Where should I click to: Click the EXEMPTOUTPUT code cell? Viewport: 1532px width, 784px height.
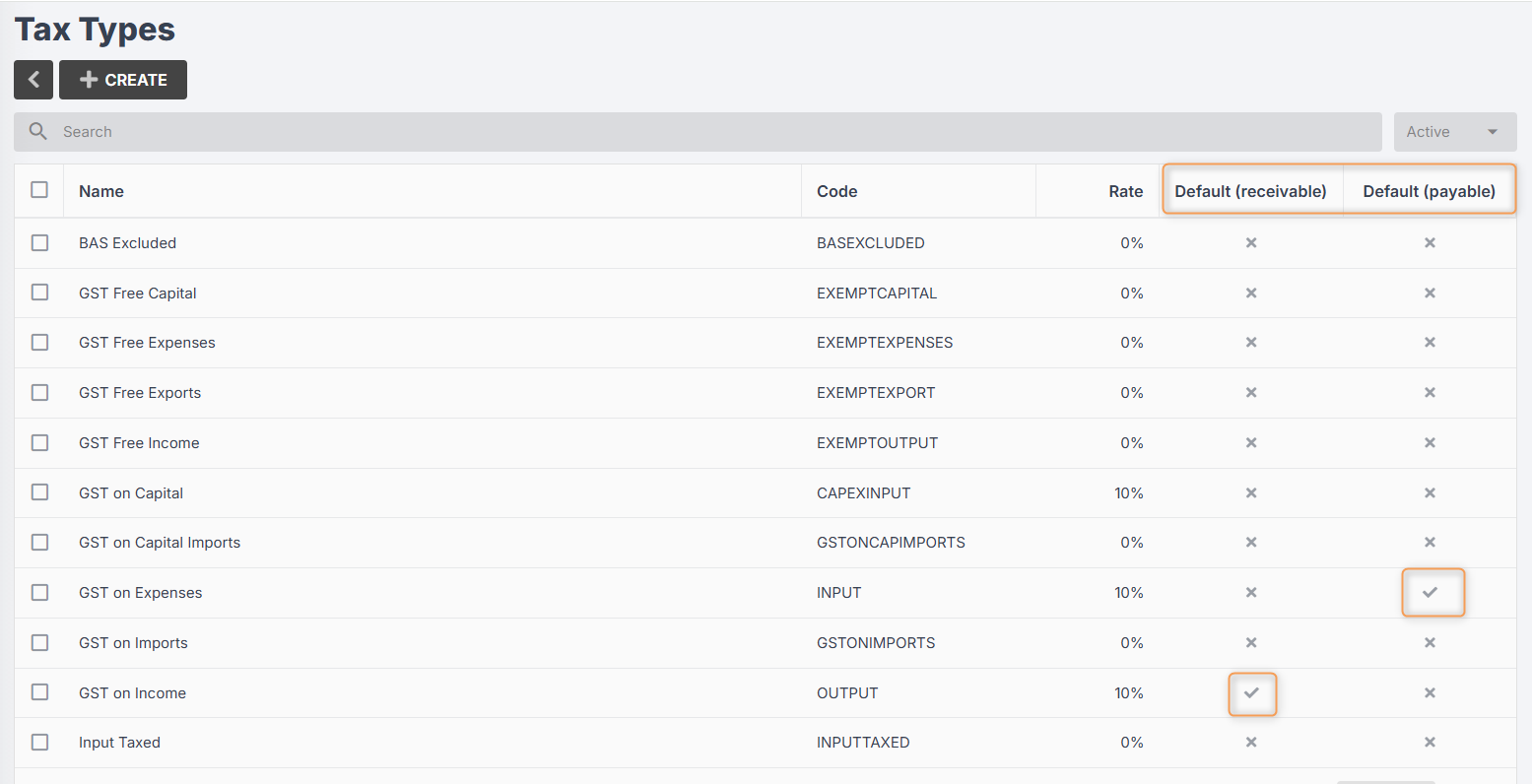click(x=878, y=442)
